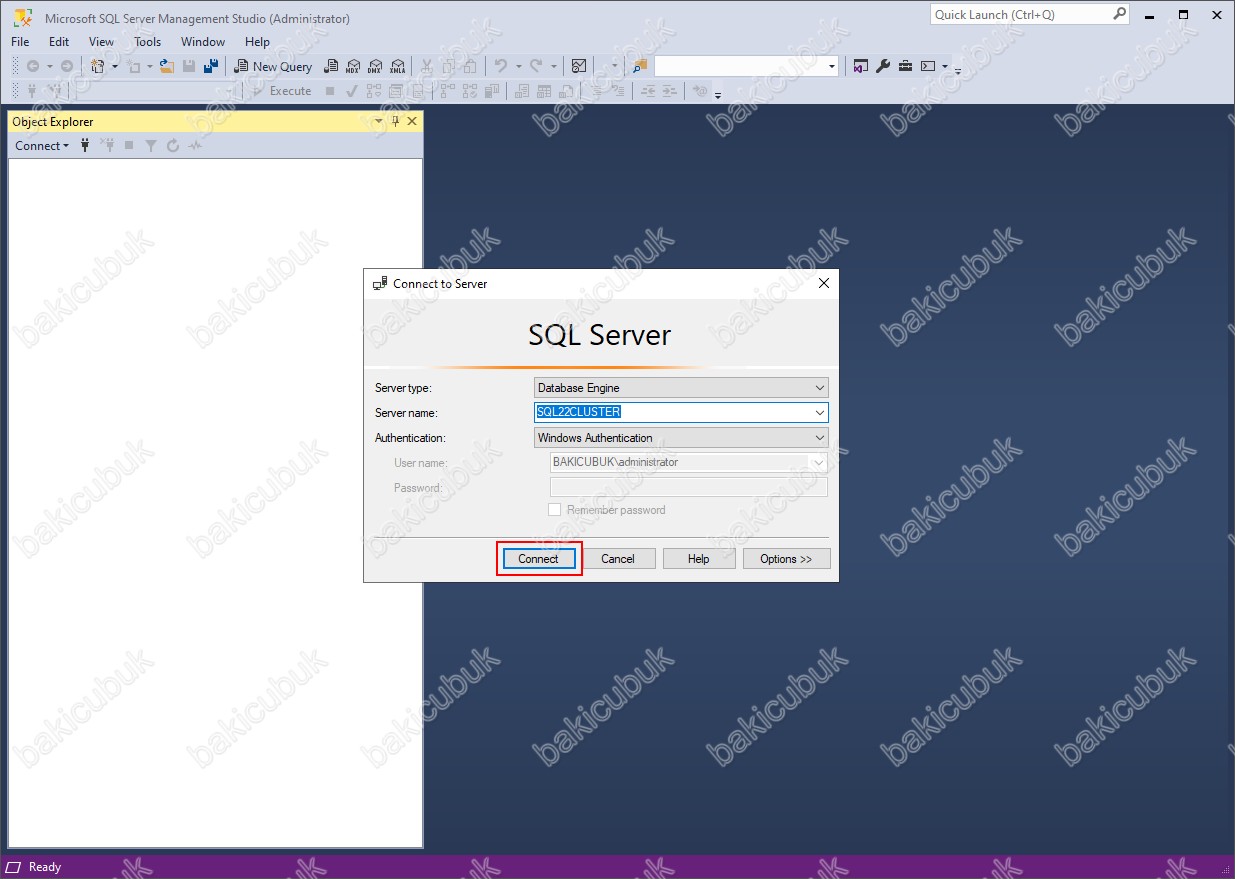This screenshot has height=879, width=1235.
Task: Close the Connect to Server dialog
Action: coord(824,284)
